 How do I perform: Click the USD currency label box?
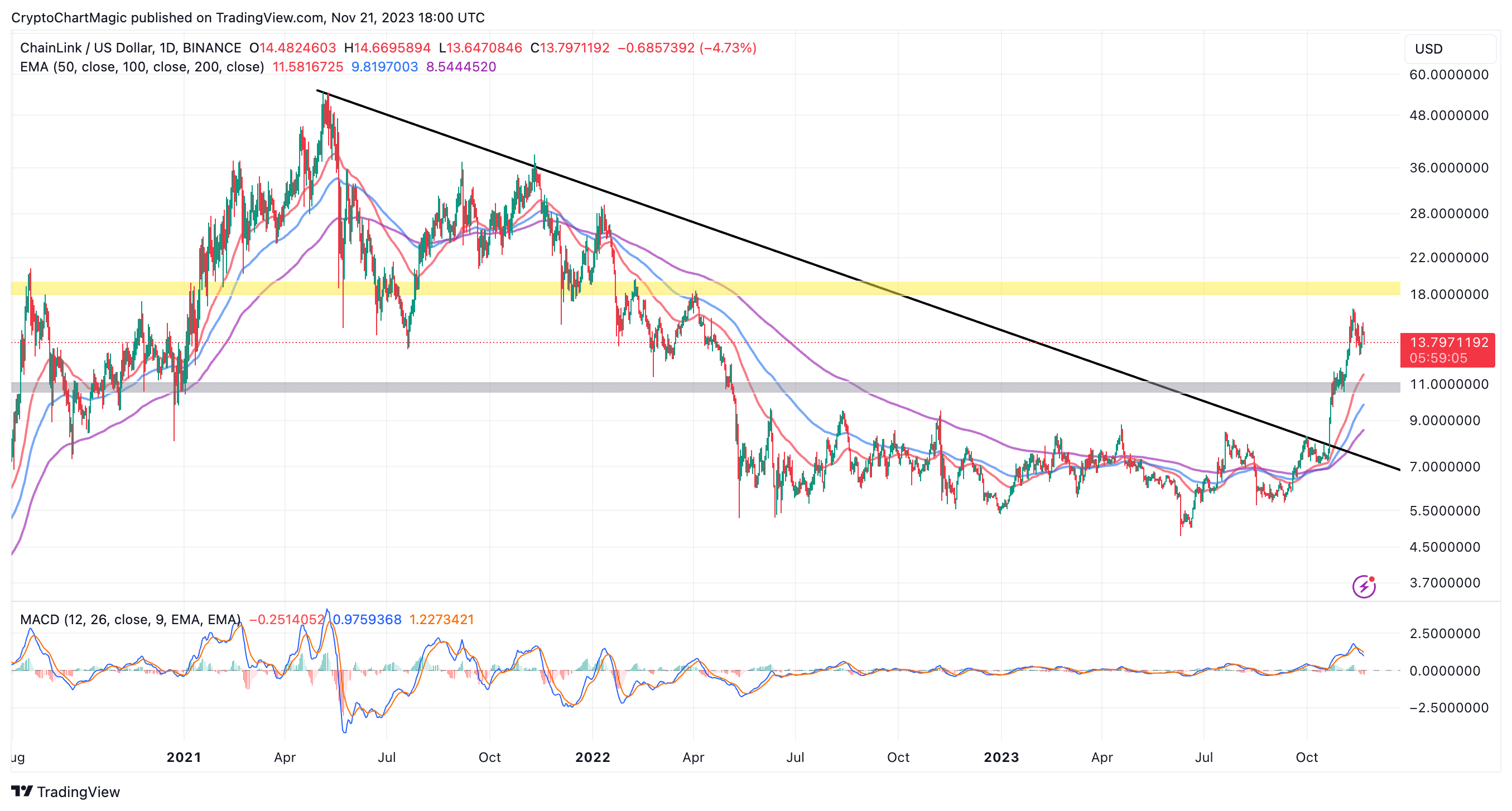(x=1450, y=49)
